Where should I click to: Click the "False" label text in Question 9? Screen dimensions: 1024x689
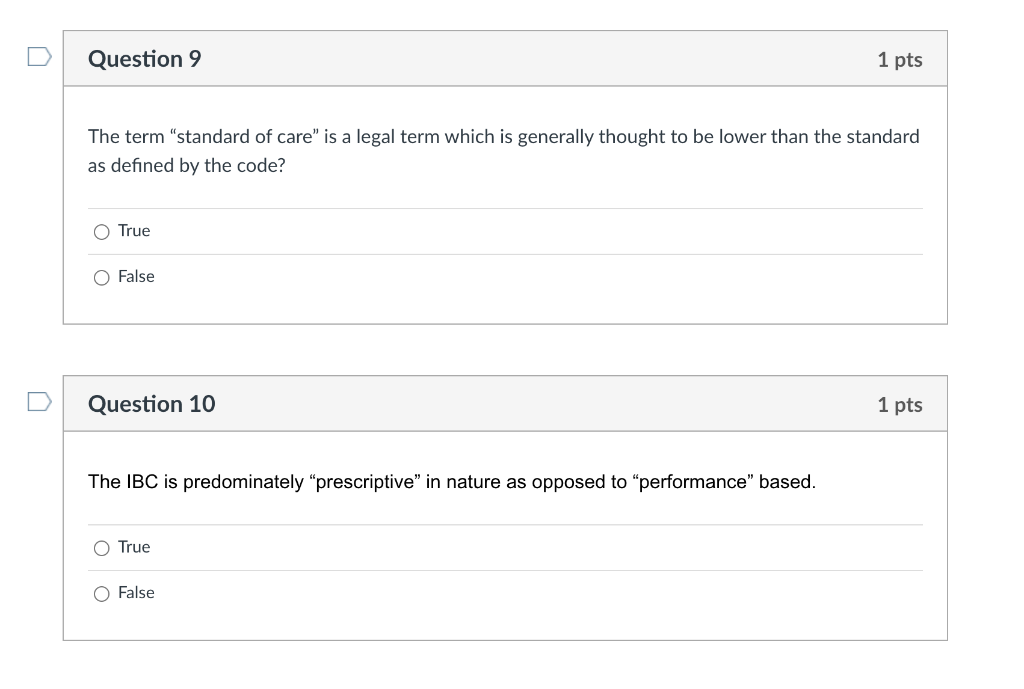click(136, 276)
